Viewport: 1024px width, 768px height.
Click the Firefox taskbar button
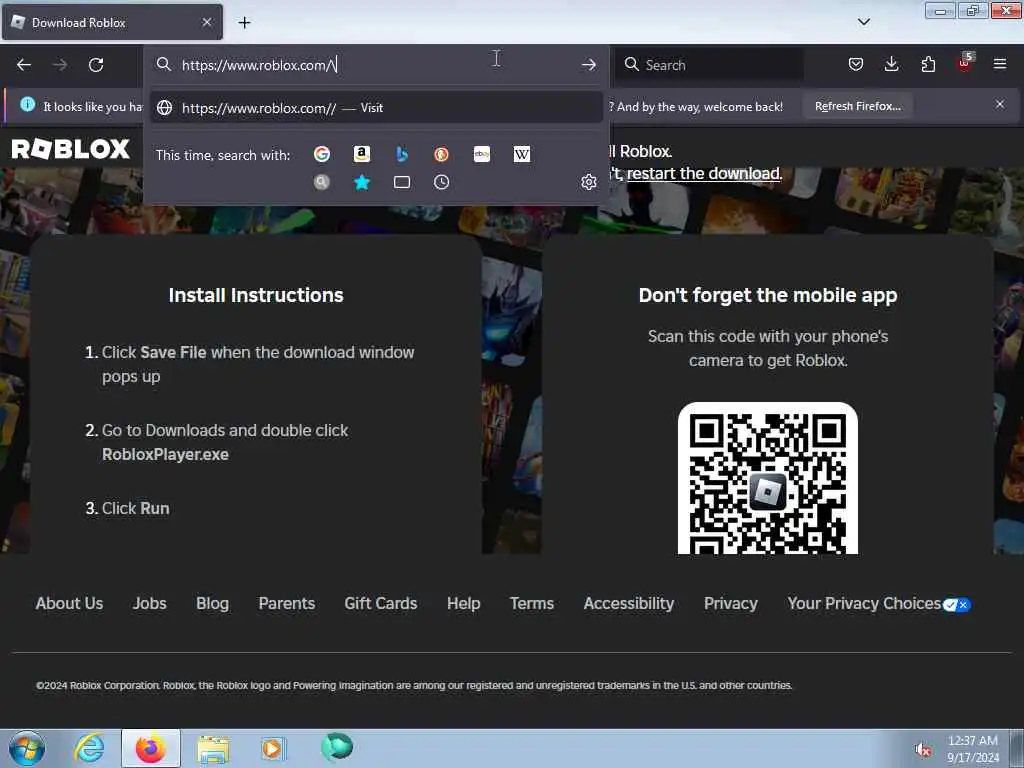150,748
